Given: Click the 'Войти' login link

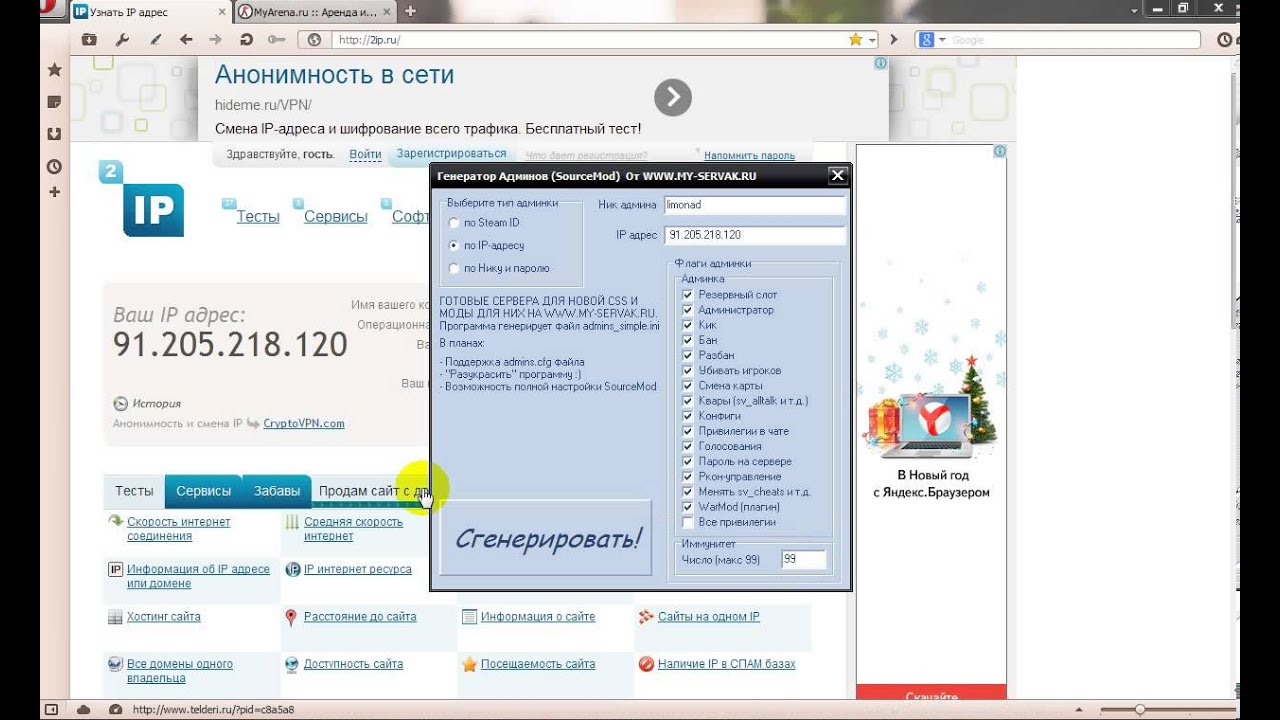Looking at the screenshot, I should pos(365,155).
